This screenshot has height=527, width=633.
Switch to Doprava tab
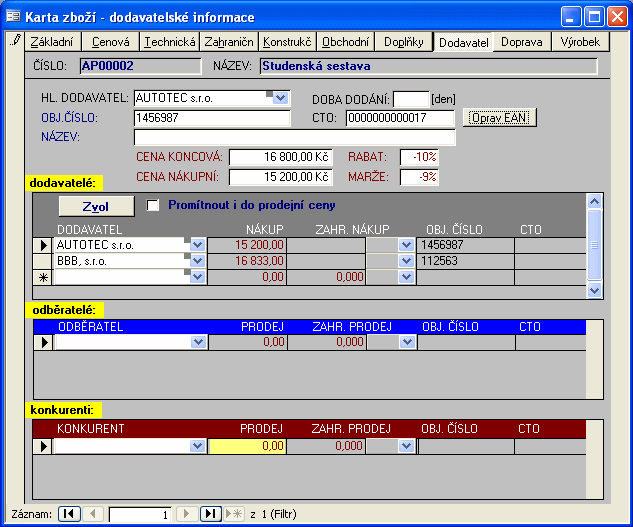[522, 42]
